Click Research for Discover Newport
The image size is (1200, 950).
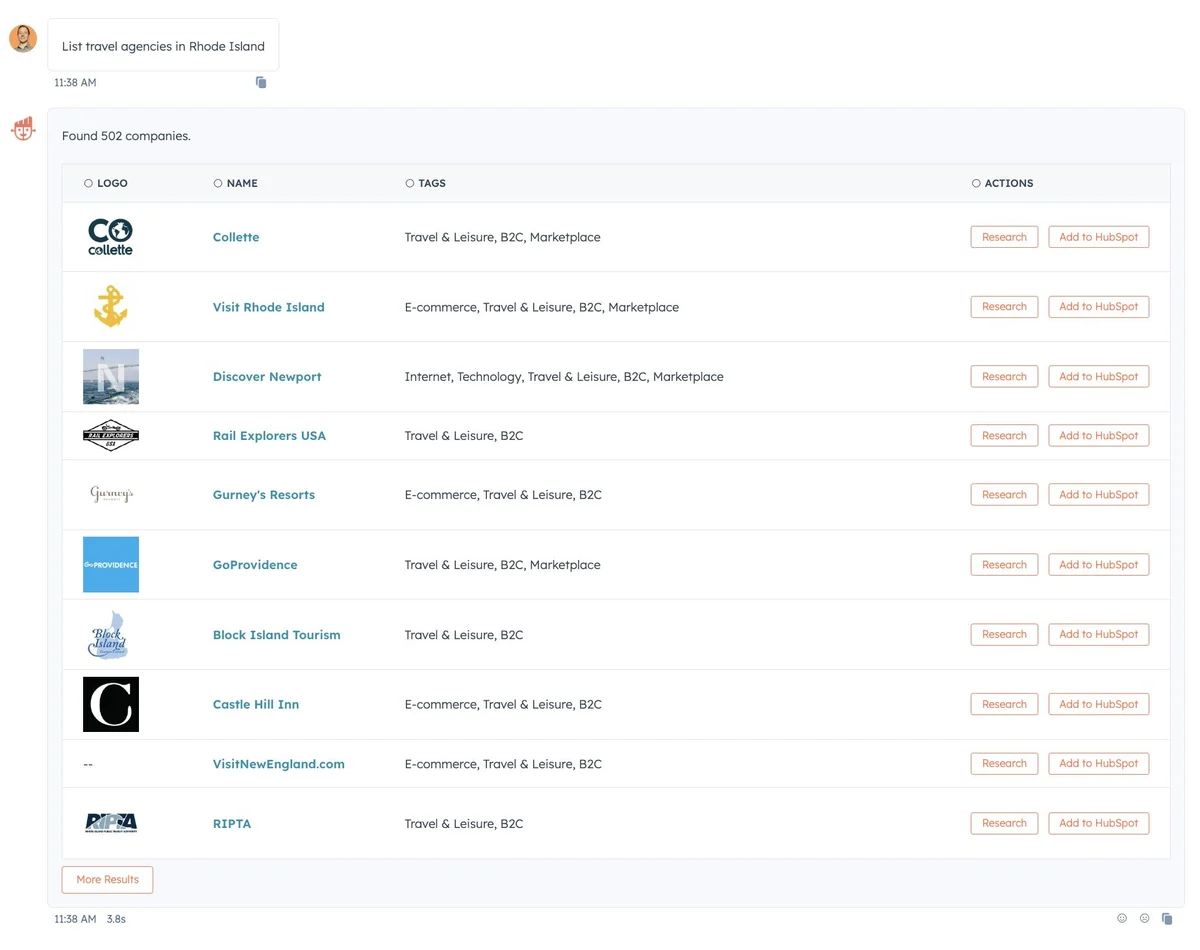(1004, 377)
